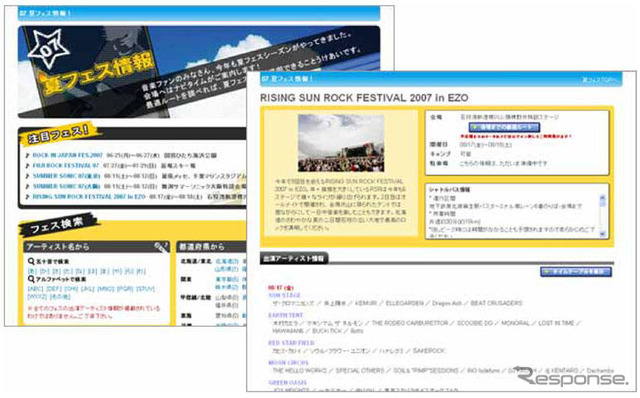
Task: Select the [DEF] alphabet filter link
Action: click(x=53, y=289)
